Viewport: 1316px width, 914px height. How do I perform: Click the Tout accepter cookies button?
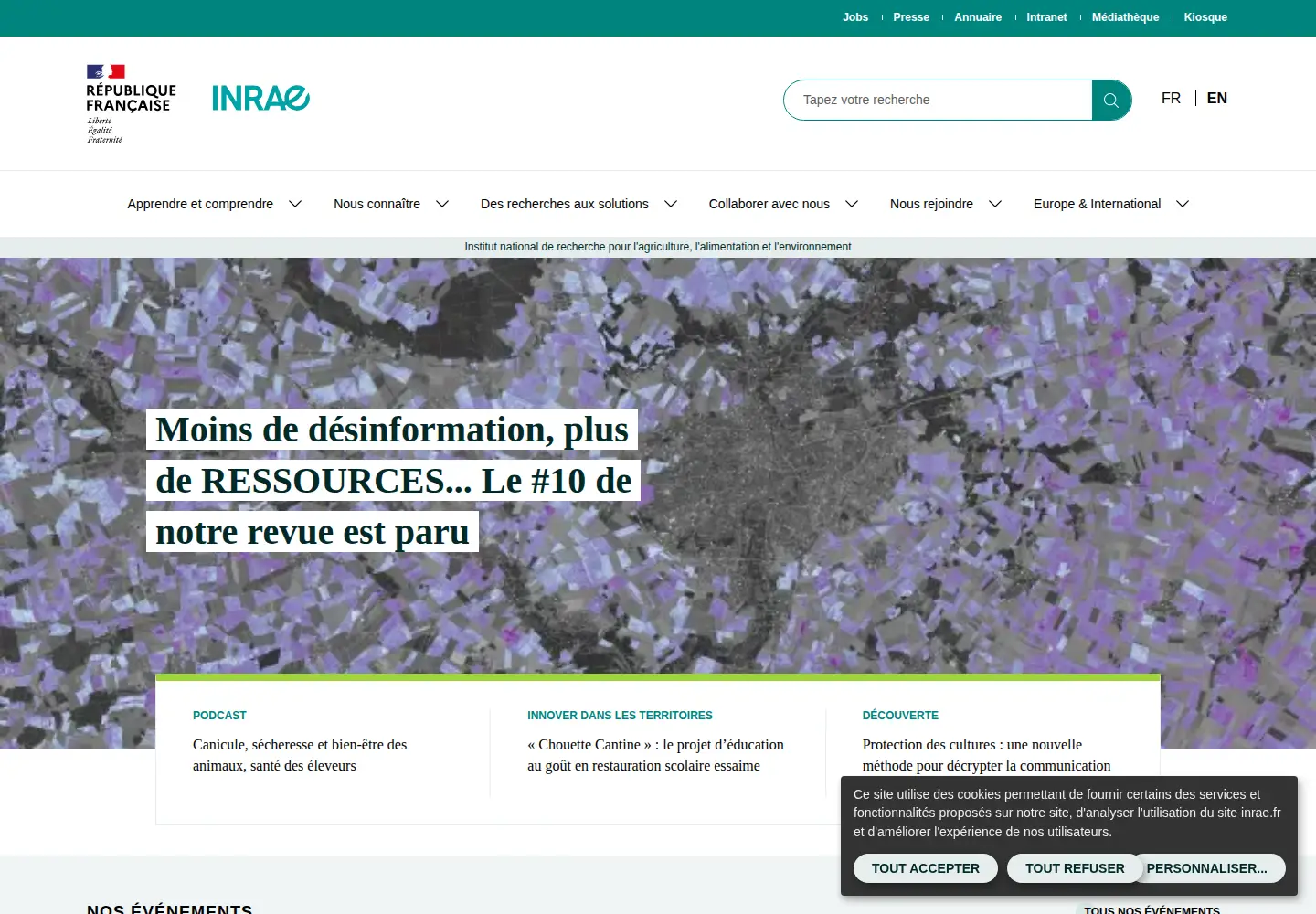point(926,868)
